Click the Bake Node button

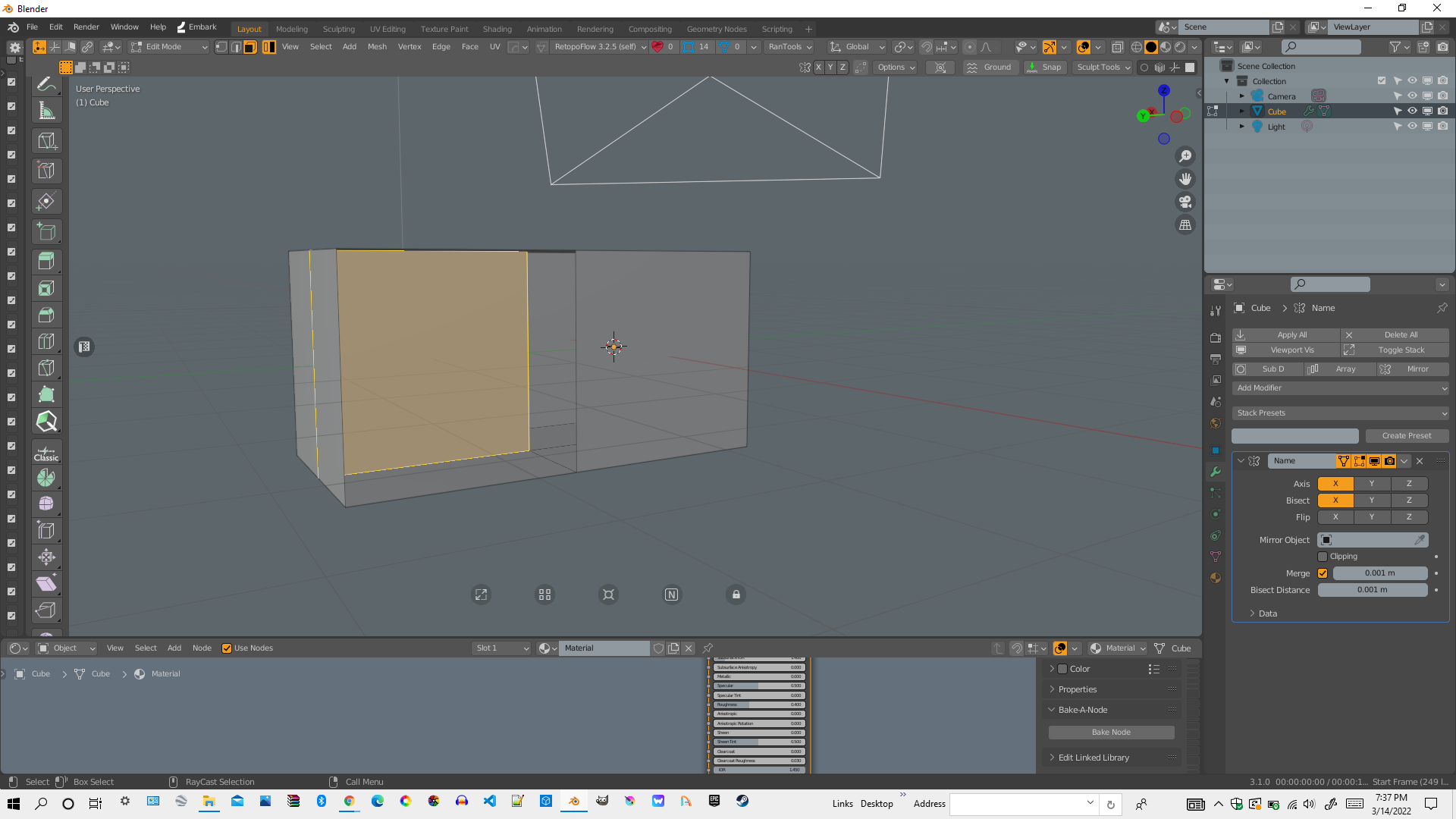[1111, 733]
